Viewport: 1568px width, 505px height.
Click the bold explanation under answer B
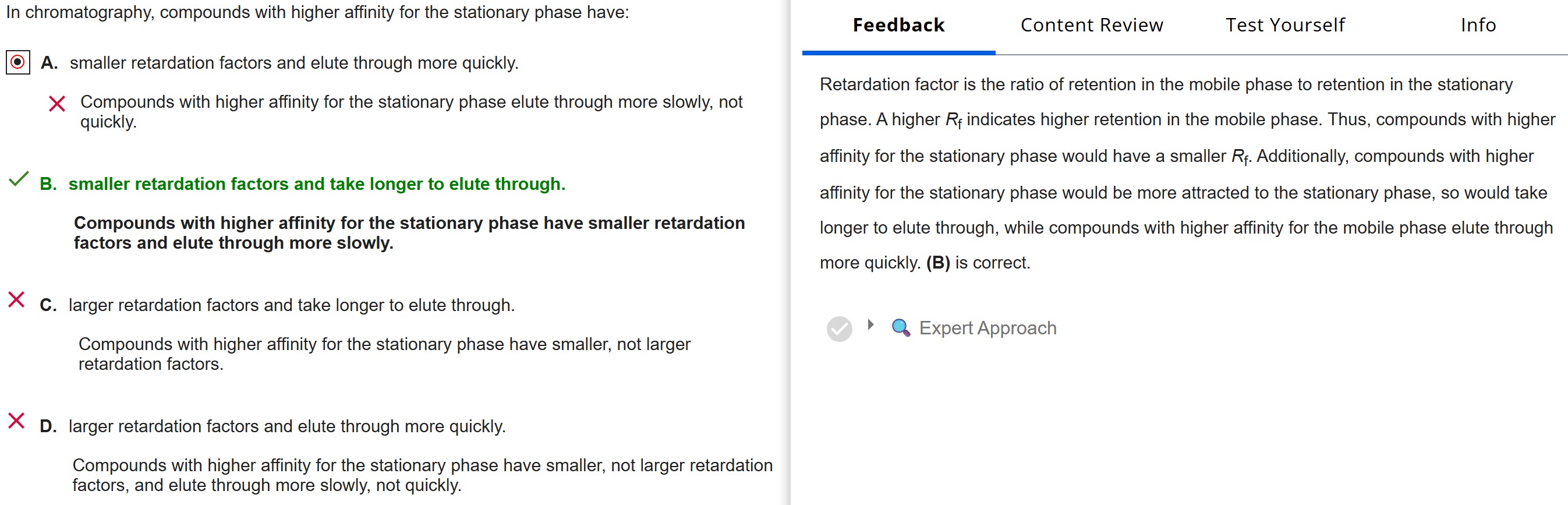click(409, 233)
